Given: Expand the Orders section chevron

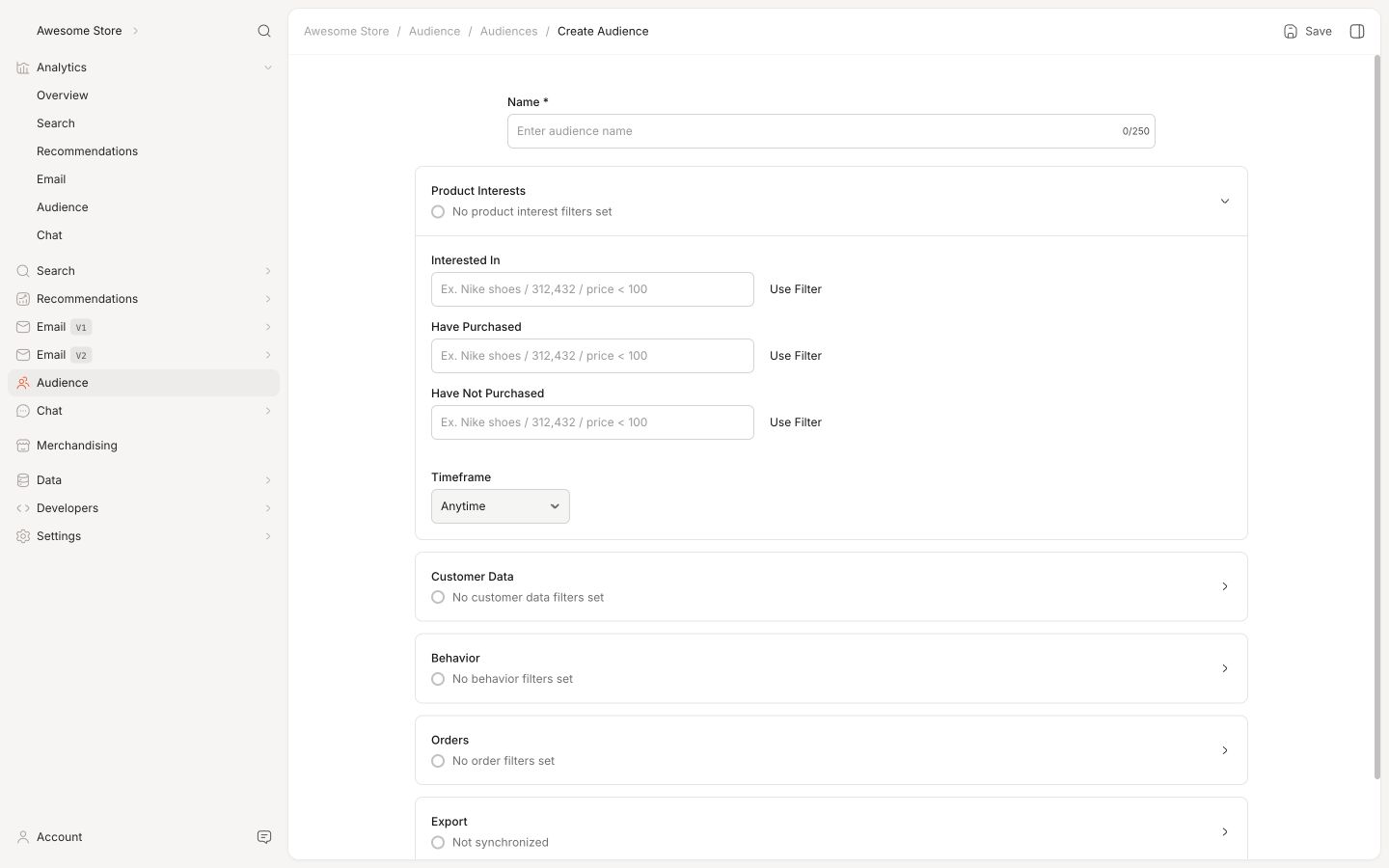Looking at the screenshot, I should pyautogui.click(x=1225, y=750).
